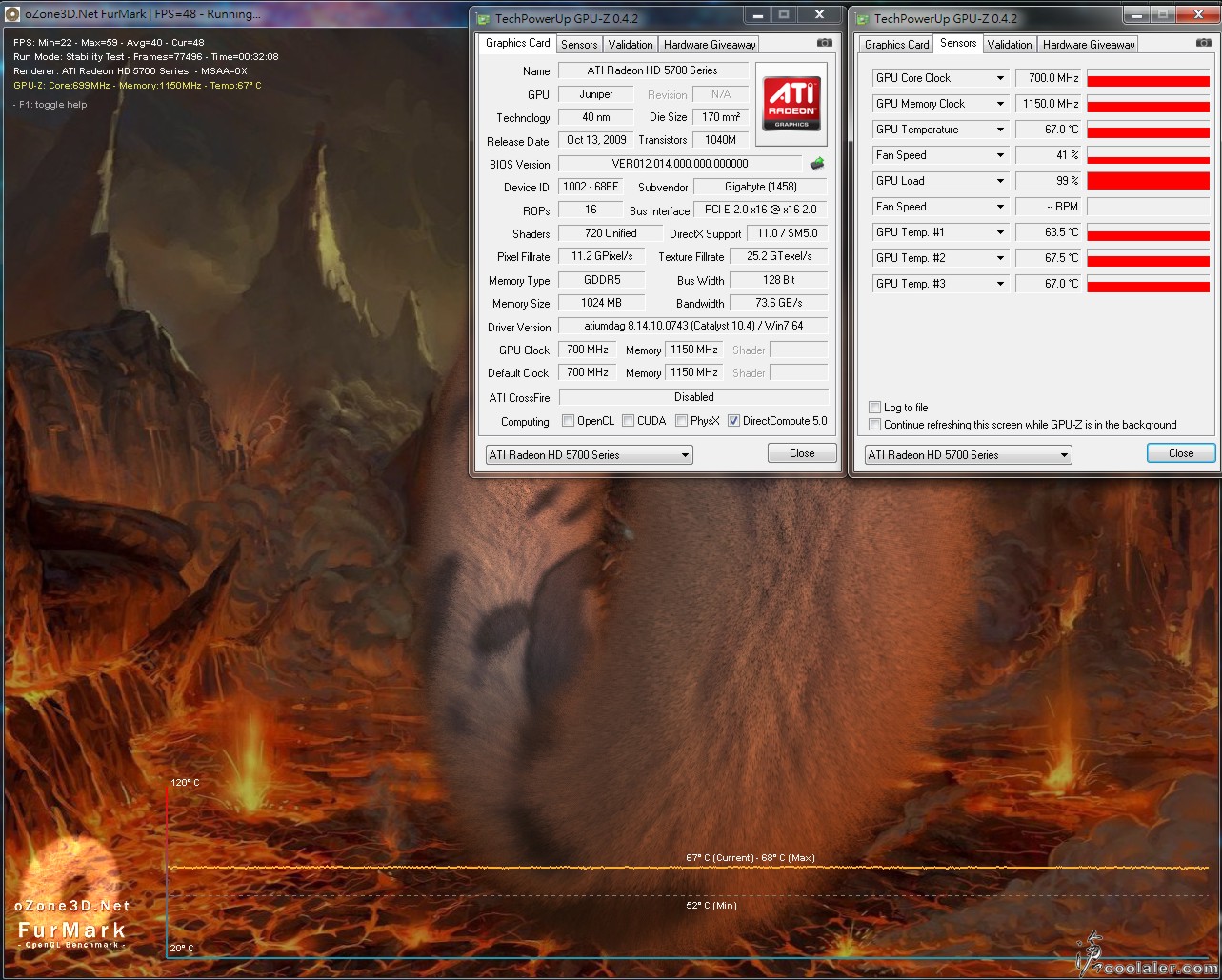The width and height of the screenshot is (1222, 980).
Task: Expand the GPU Temp. #1 sensor dropdown
Action: [x=1000, y=232]
